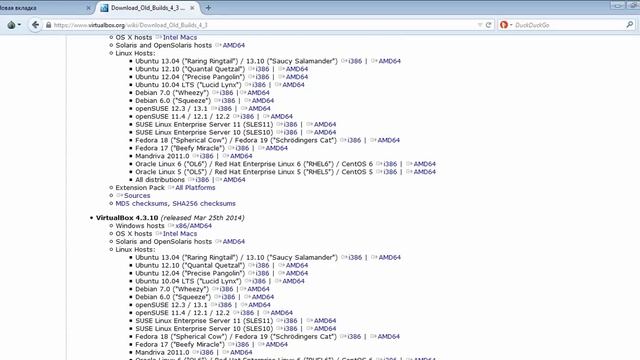Open AMD64 link for Mandriva 2011.0 upper list
This screenshot has width=640, height=360.
click(x=241, y=156)
